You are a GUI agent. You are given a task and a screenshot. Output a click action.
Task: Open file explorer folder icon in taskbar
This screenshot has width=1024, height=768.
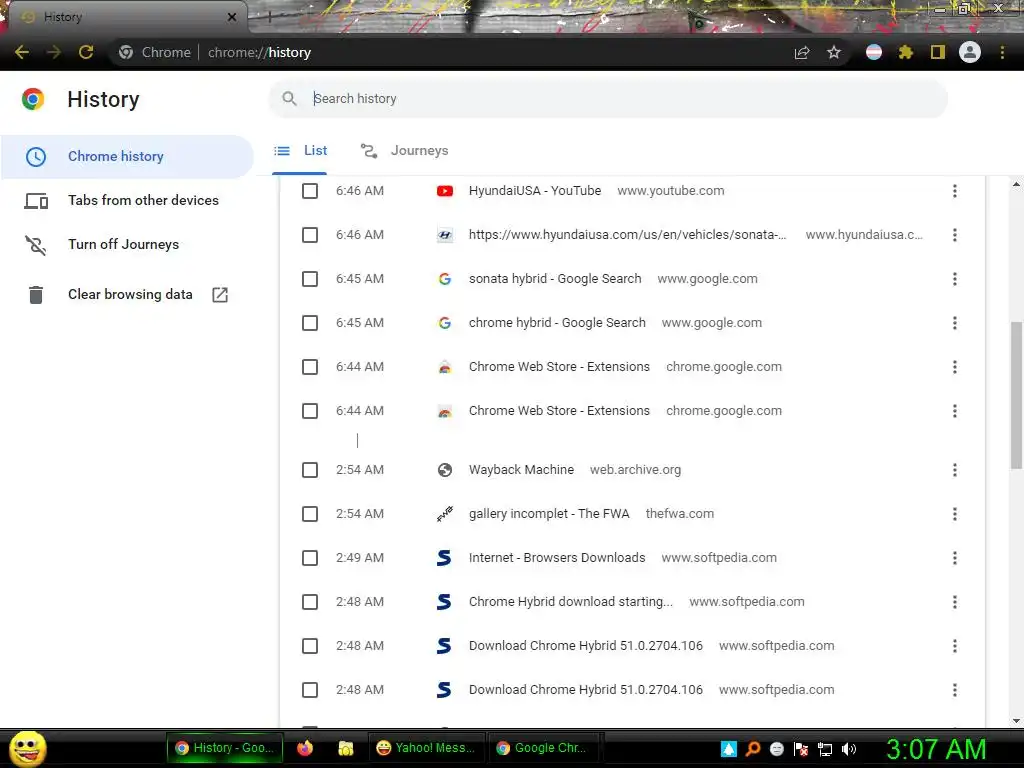click(345, 748)
